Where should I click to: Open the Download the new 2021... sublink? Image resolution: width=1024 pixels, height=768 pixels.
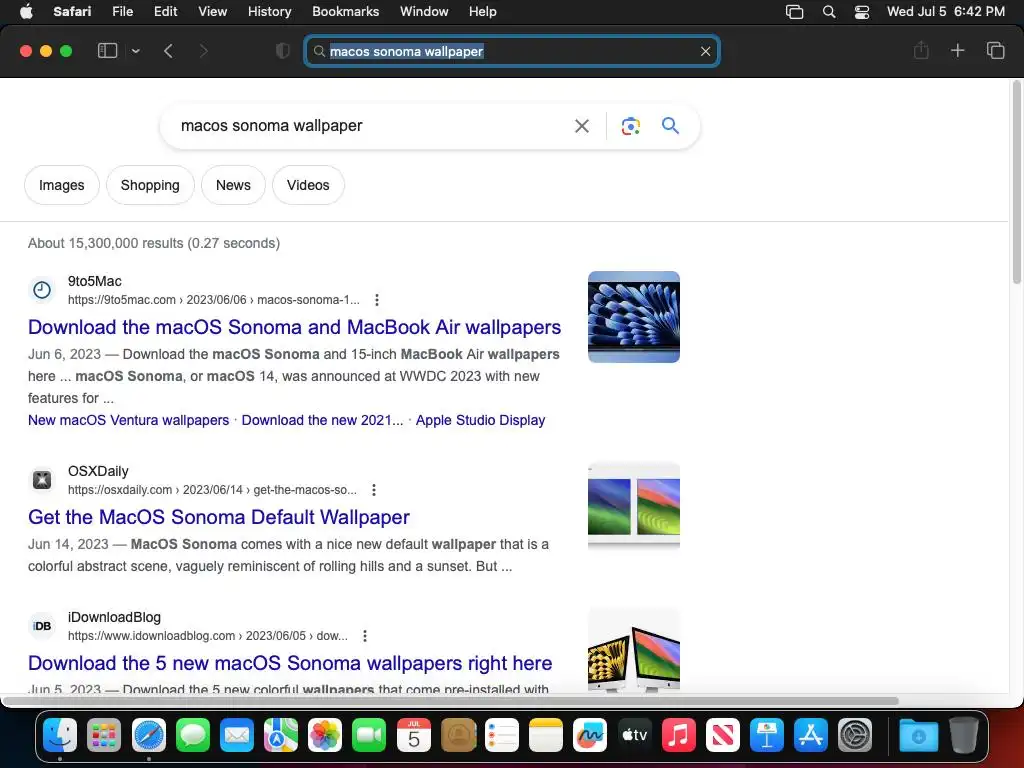[x=323, y=420]
